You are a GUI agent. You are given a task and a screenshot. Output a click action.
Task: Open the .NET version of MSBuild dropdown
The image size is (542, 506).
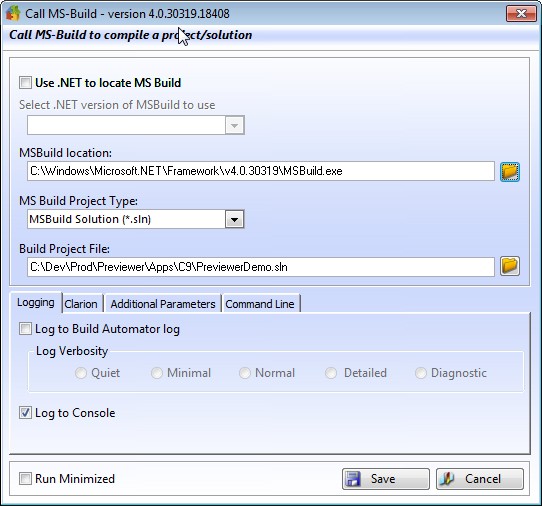click(234, 125)
